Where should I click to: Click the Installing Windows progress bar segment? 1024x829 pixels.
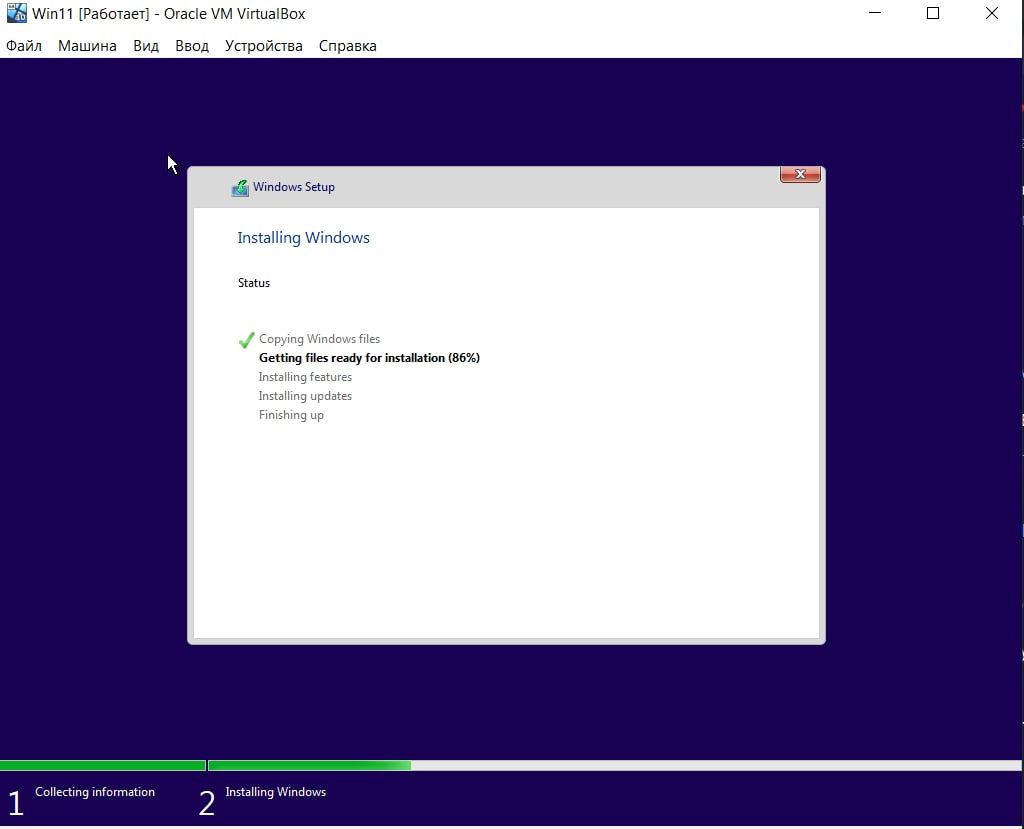click(615, 765)
